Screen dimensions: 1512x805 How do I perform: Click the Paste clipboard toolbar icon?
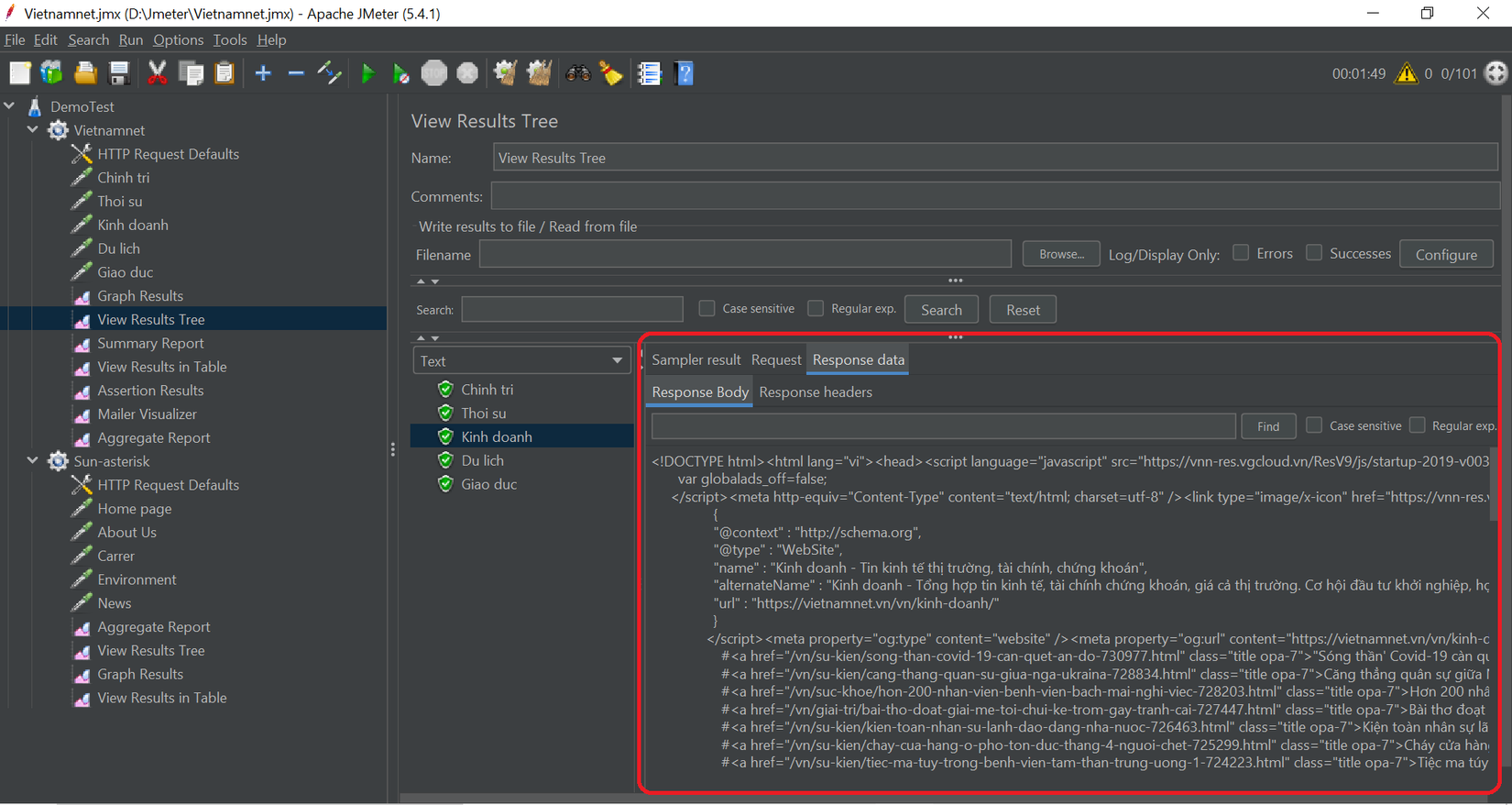tap(225, 73)
